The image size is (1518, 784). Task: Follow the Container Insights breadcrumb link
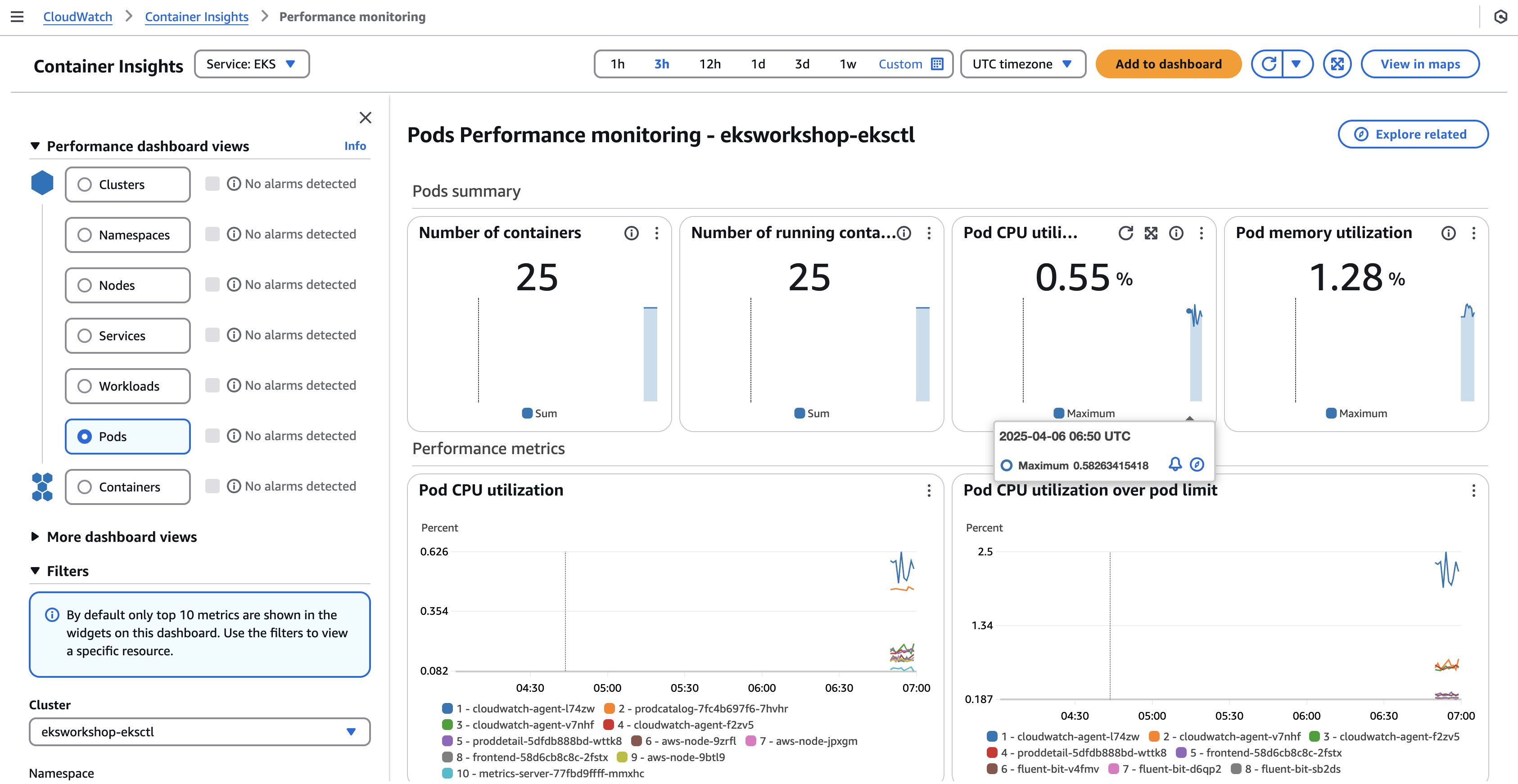click(196, 17)
